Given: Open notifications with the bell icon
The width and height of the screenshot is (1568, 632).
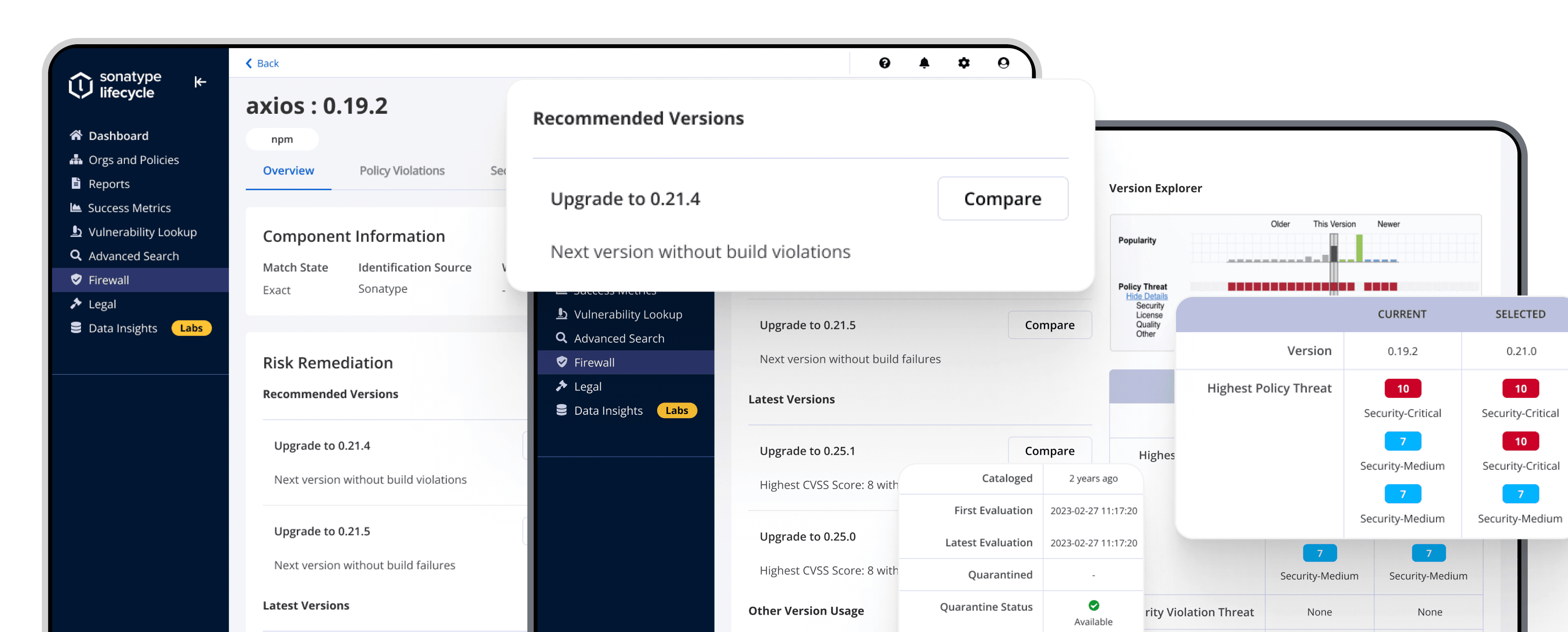Looking at the screenshot, I should [924, 63].
